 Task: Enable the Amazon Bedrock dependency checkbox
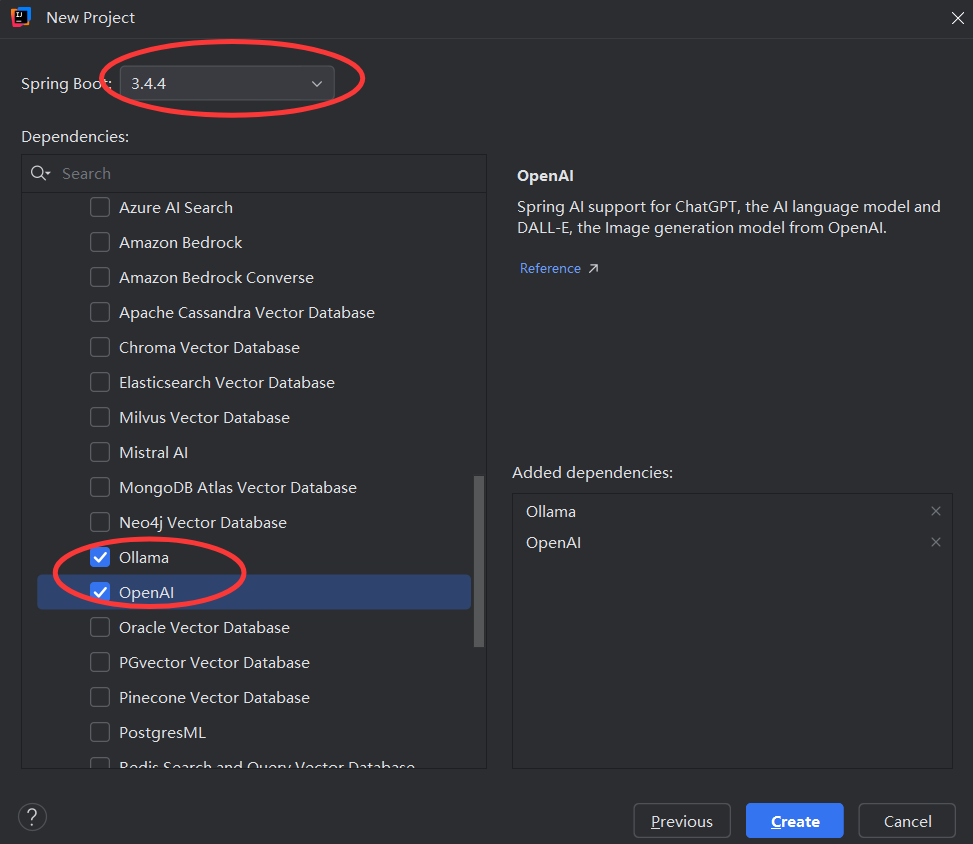point(100,242)
